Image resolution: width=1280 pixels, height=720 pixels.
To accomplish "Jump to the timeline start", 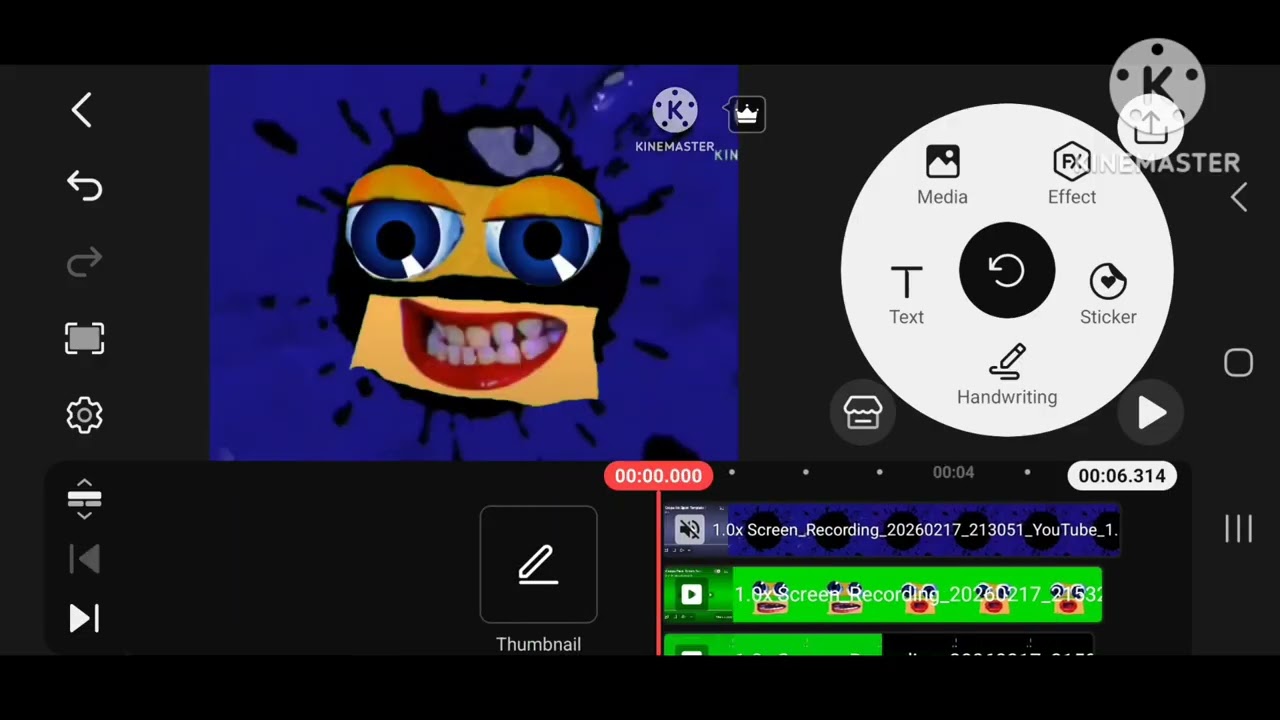I will tap(84, 559).
